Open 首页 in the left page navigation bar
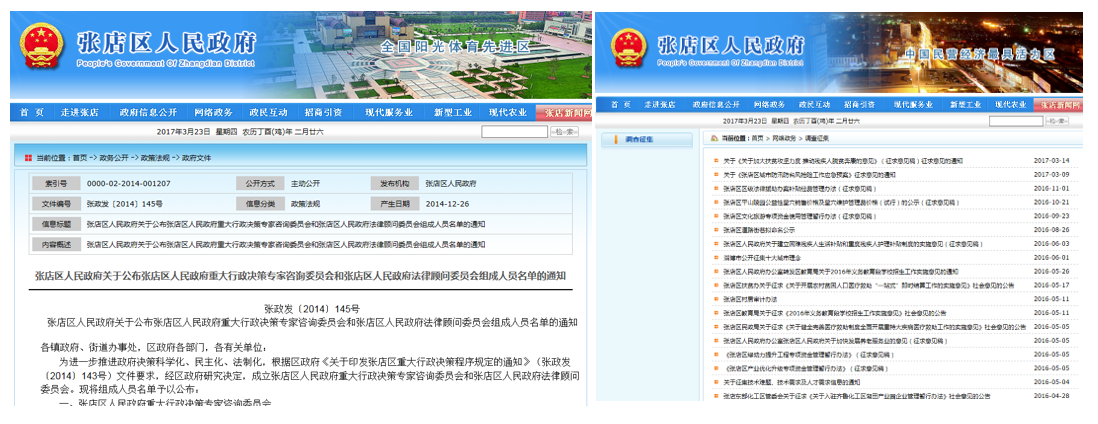 (x=32, y=112)
